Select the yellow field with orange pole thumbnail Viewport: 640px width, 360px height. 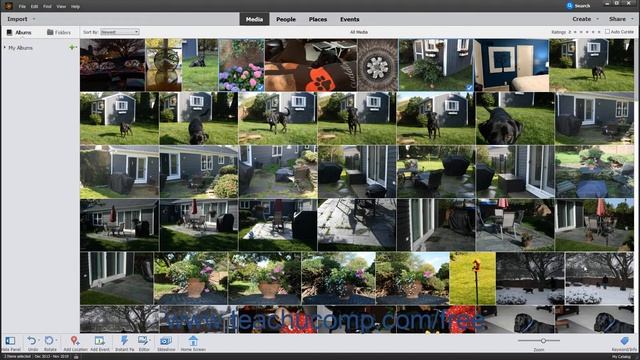coord(473,278)
